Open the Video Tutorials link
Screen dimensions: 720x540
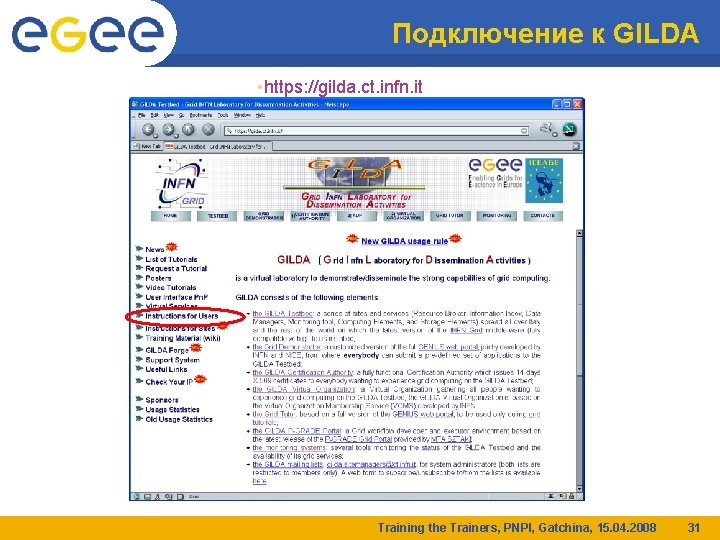(x=170, y=288)
